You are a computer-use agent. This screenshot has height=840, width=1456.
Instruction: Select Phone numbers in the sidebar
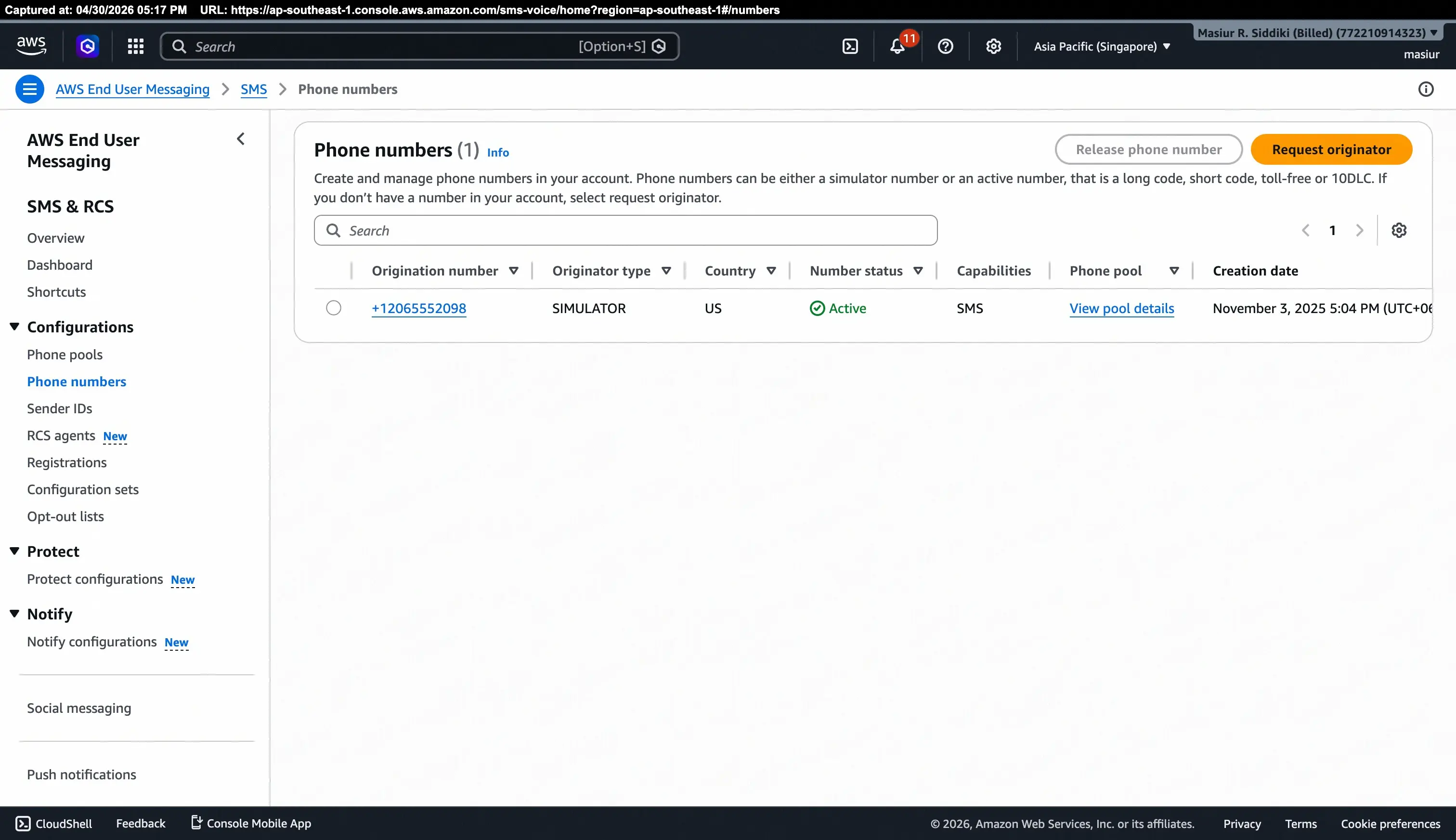pyautogui.click(x=76, y=381)
